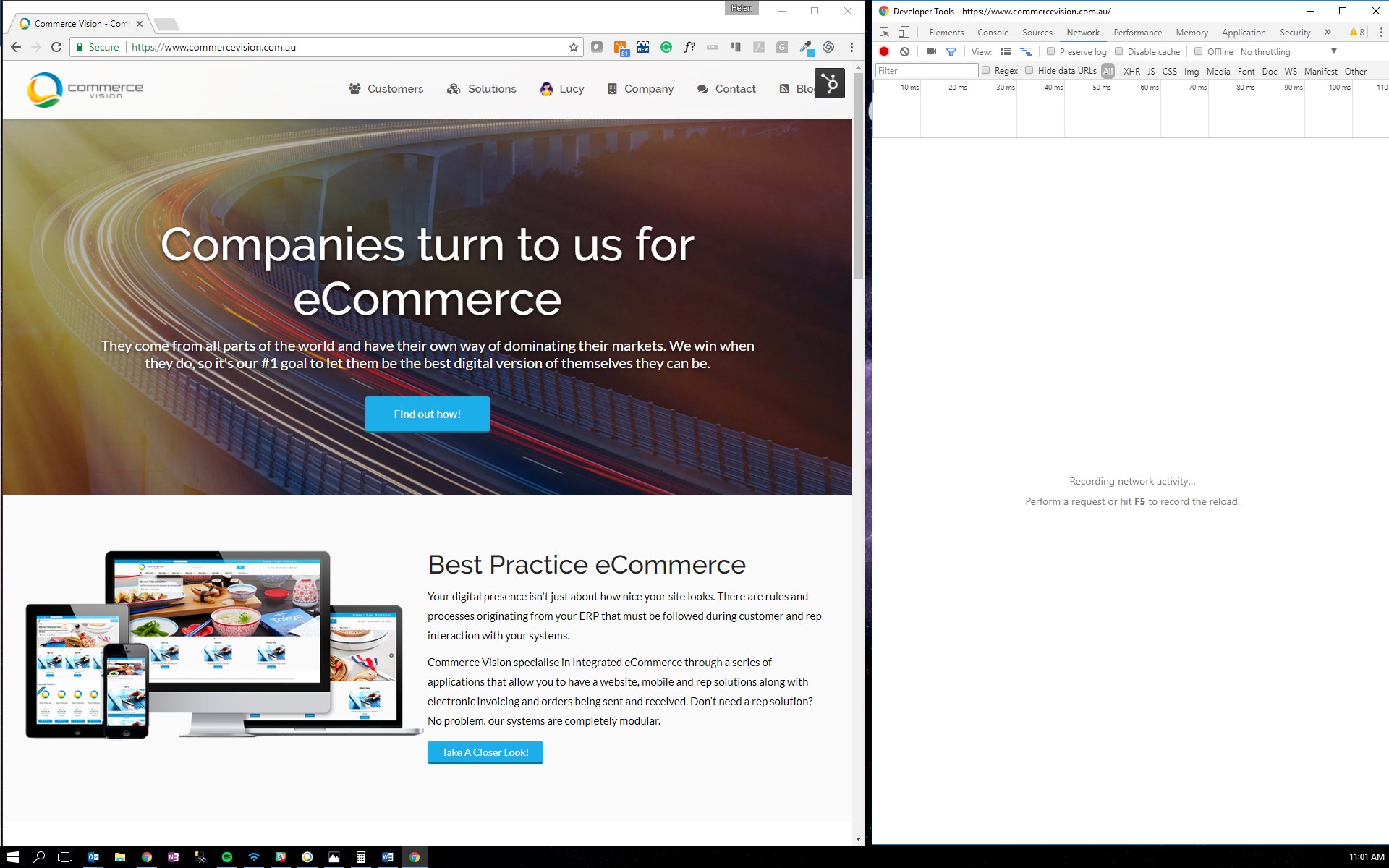Open HubSpot sprocket widget on page
1389x868 pixels.
[x=830, y=84]
